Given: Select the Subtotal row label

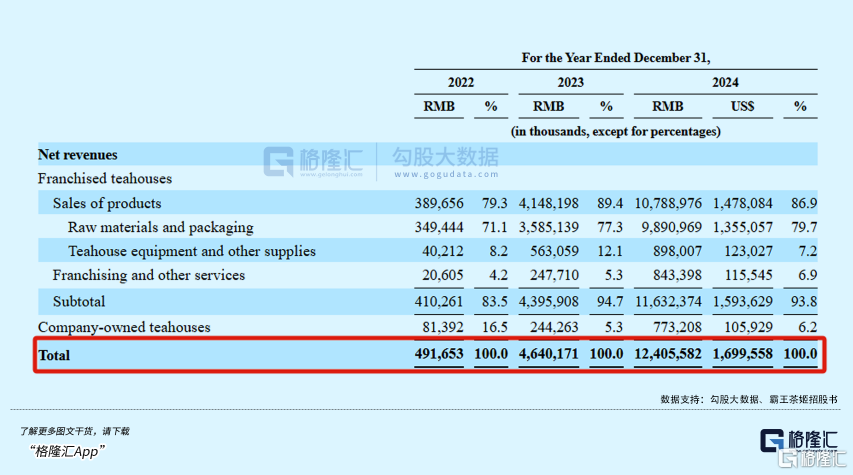Looking at the screenshot, I should point(79,301).
